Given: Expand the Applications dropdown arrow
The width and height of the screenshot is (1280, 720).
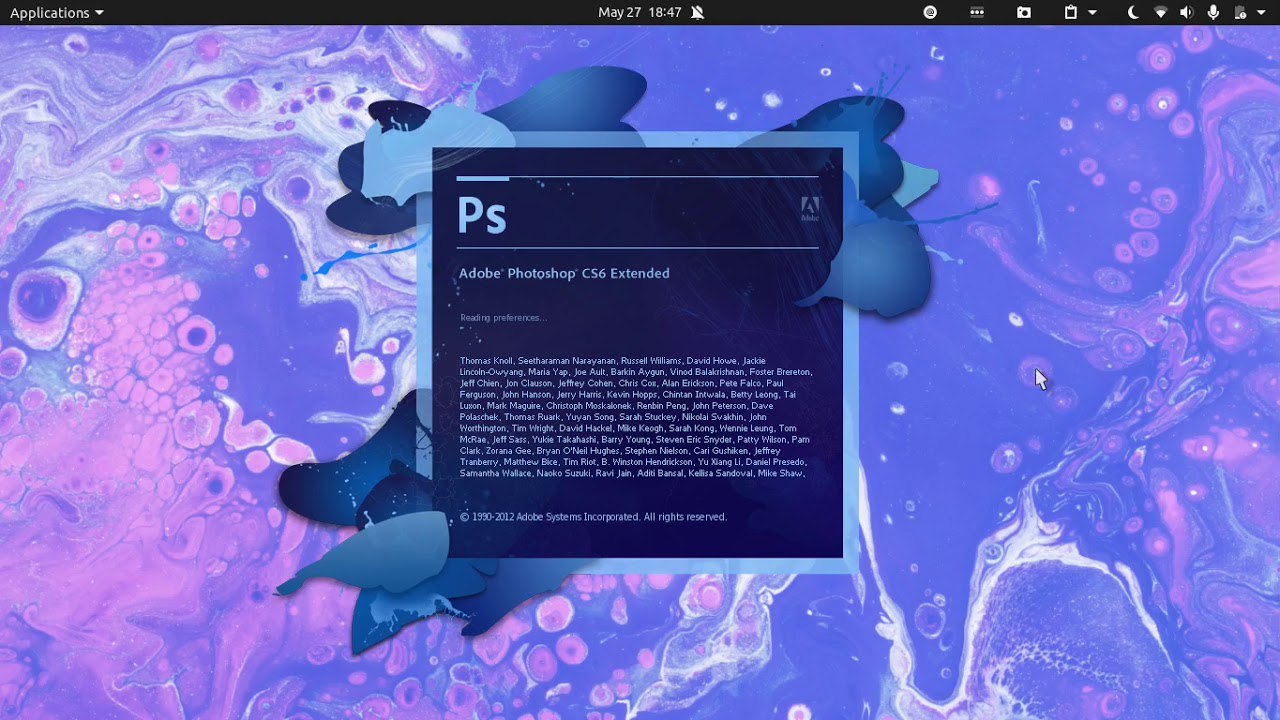Looking at the screenshot, I should point(99,13).
